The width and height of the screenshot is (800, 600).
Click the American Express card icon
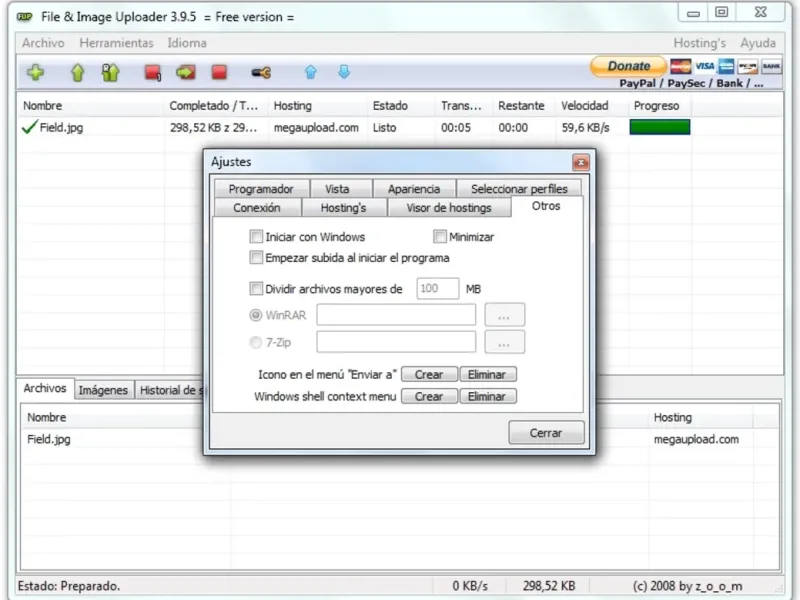[726, 66]
